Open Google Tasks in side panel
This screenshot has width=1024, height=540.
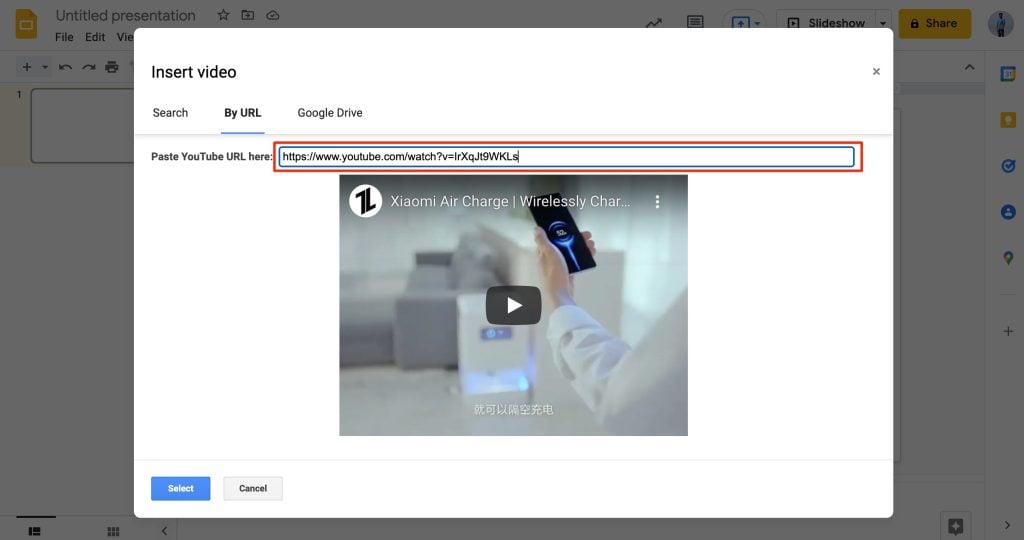pos(1008,166)
